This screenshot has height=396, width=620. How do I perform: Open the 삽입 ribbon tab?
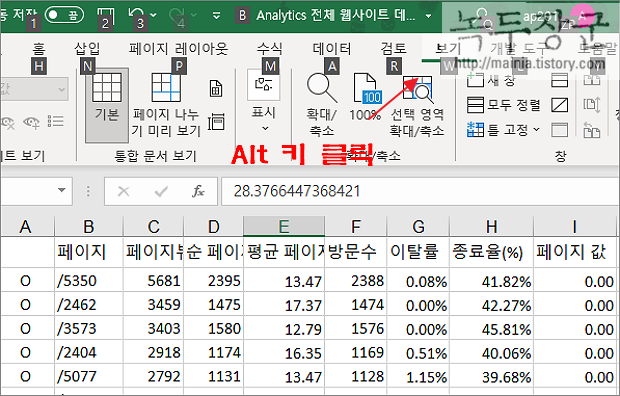coord(87,49)
